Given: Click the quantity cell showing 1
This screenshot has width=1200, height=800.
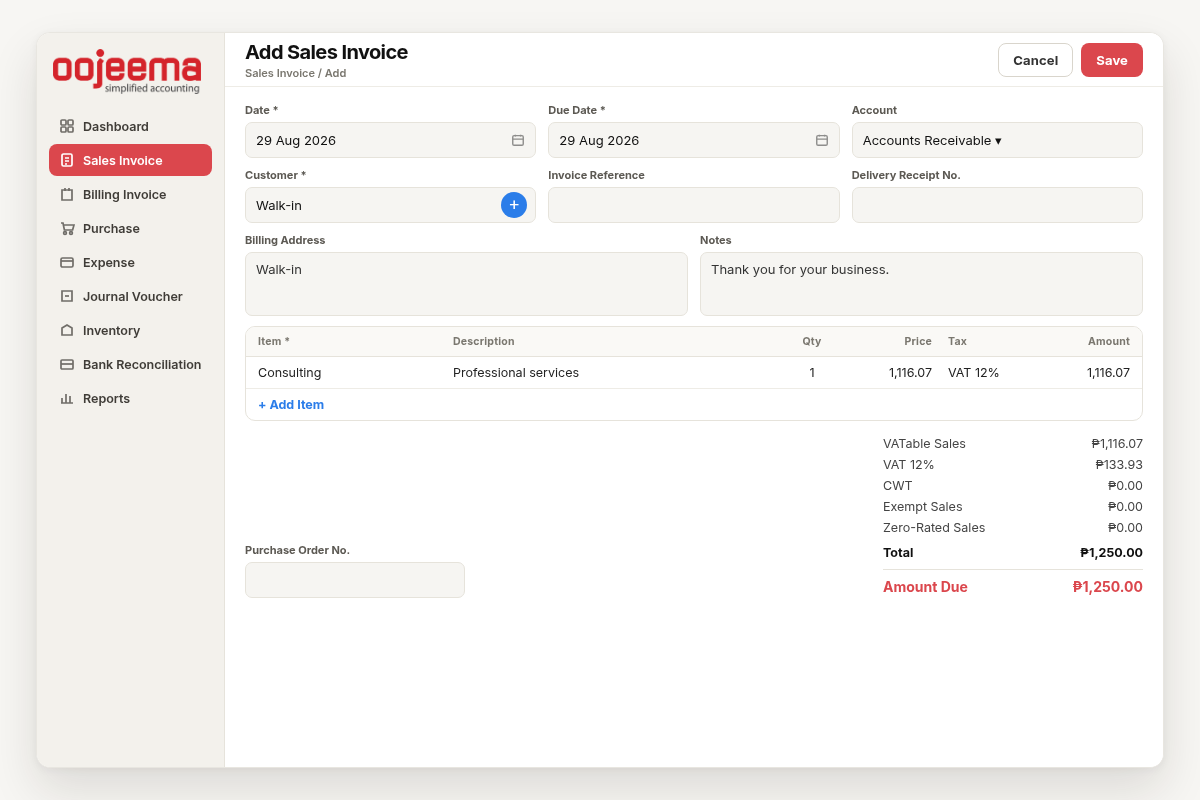Looking at the screenshot, I should click(x=812, y=373).
